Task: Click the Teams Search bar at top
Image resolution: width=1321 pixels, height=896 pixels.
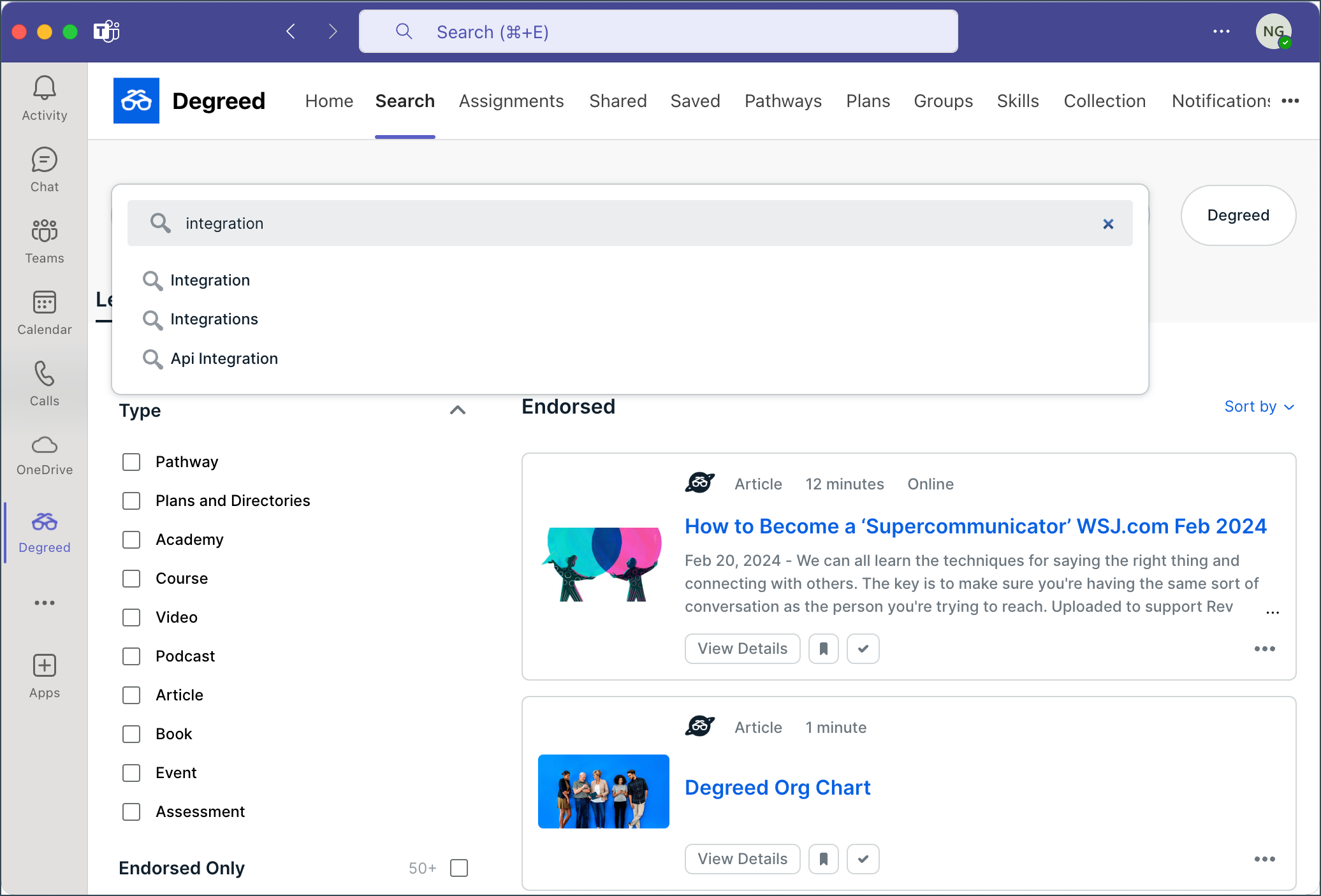Action: tap(658, 31)
